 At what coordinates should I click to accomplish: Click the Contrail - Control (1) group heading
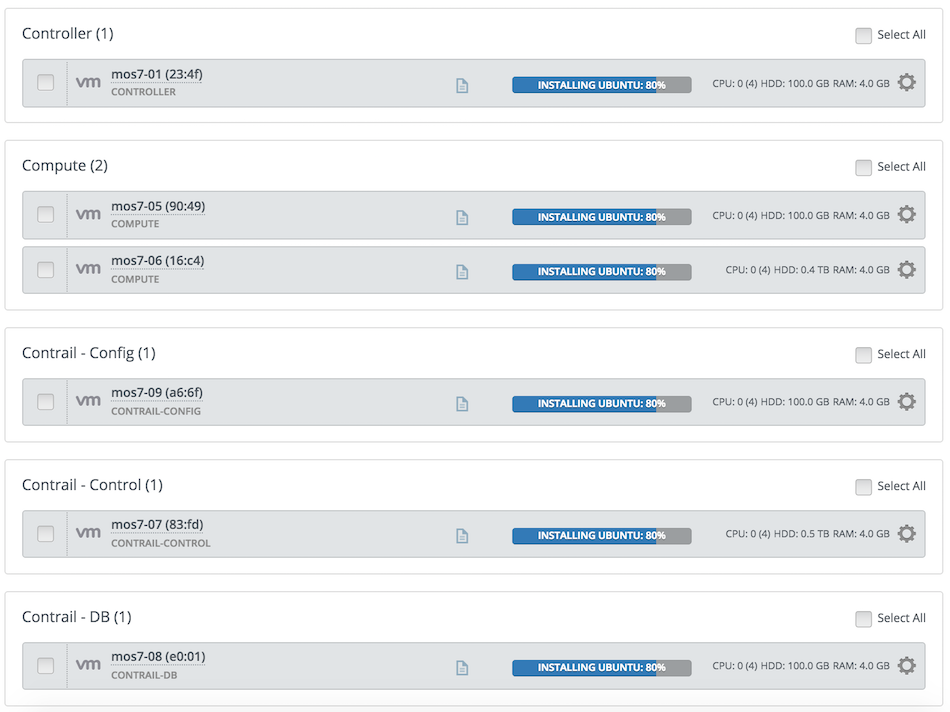click(92, 485)
